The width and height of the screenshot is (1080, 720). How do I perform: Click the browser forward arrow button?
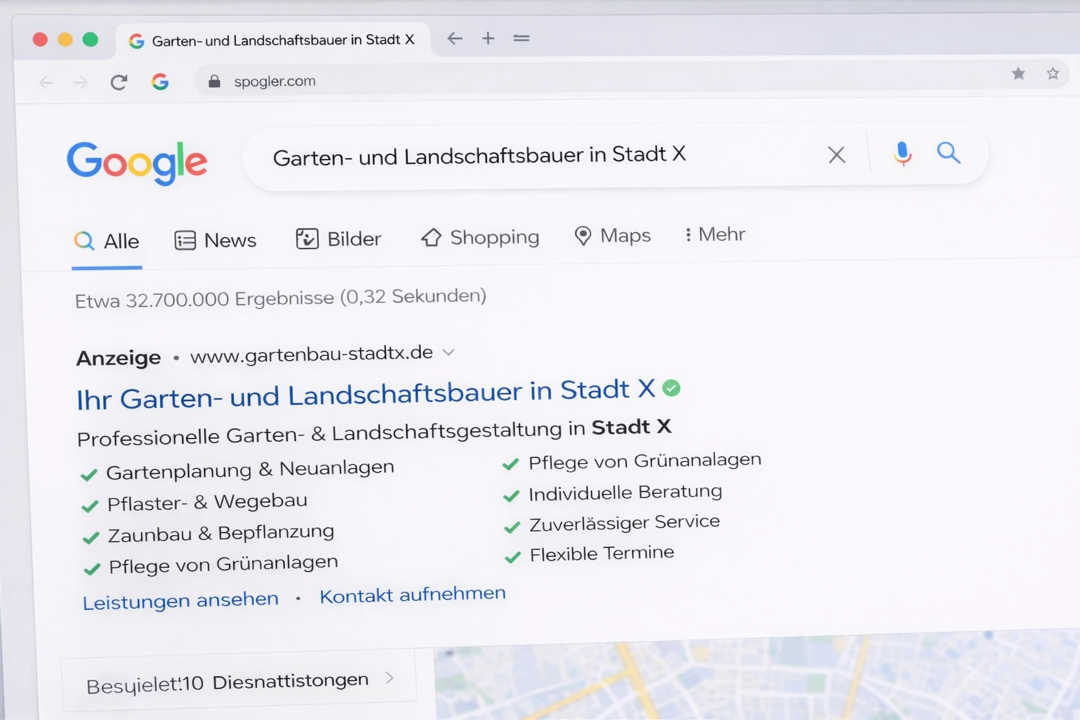point(81,83)
